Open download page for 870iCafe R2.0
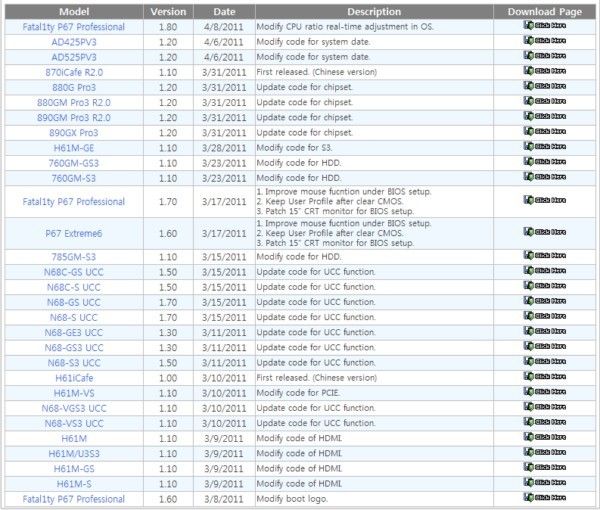The height and width of the screenshot is (510, 600). click(x=545, y=71)
